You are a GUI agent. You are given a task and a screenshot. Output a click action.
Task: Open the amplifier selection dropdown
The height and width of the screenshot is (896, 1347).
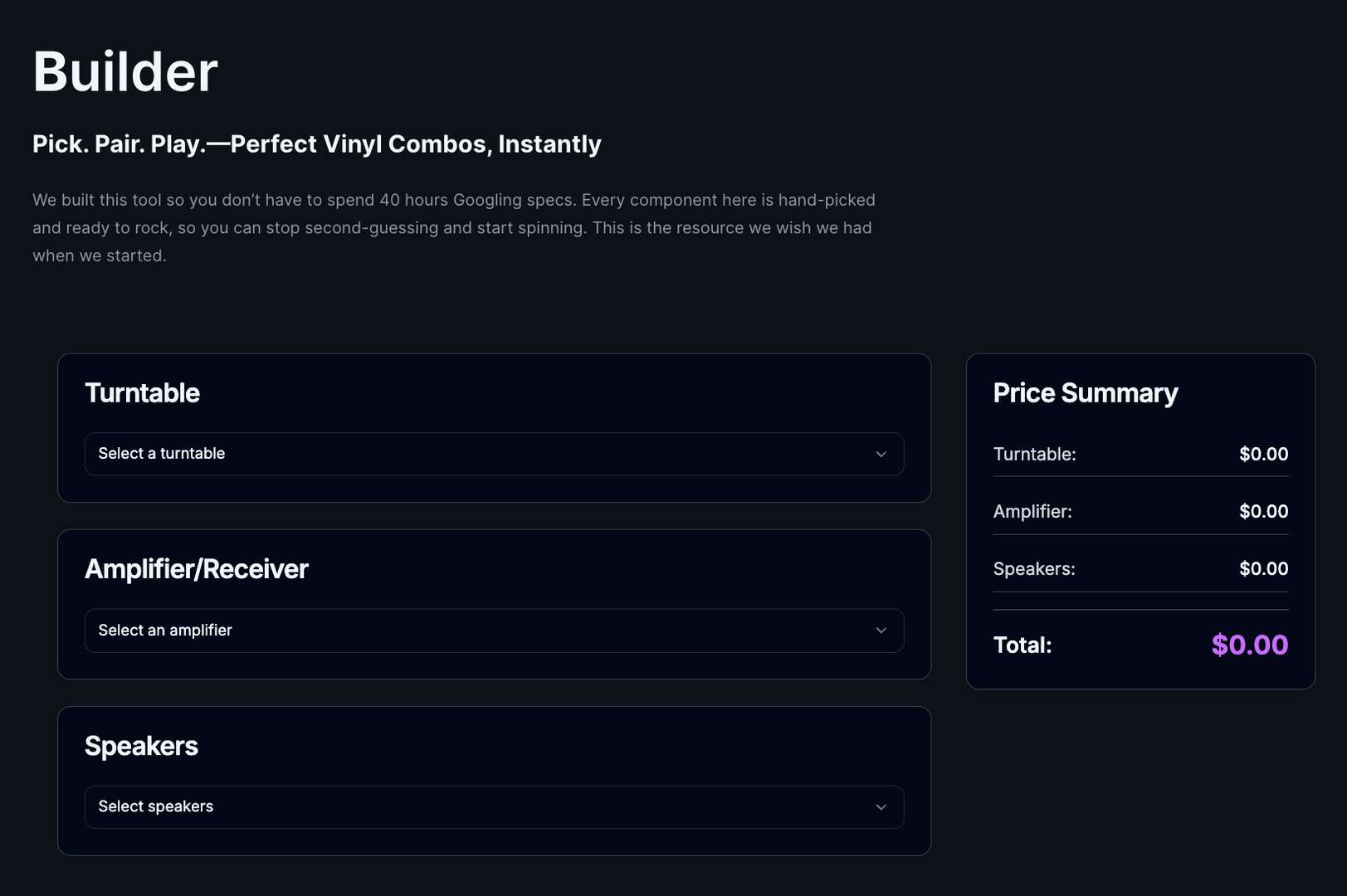pos(494,631)
